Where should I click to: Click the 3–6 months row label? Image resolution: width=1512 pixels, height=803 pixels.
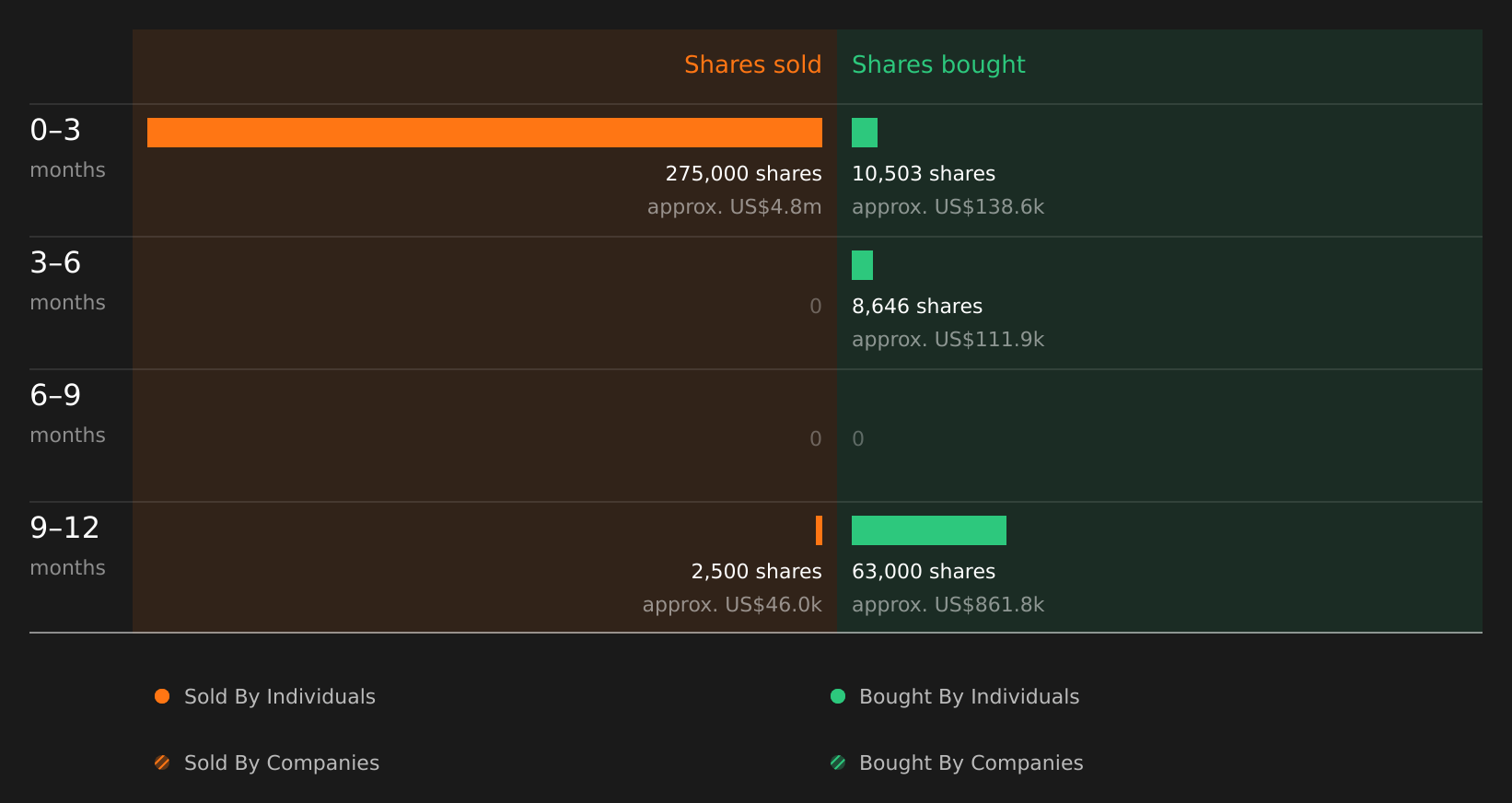pyautogui.click(x=68, y=281)
